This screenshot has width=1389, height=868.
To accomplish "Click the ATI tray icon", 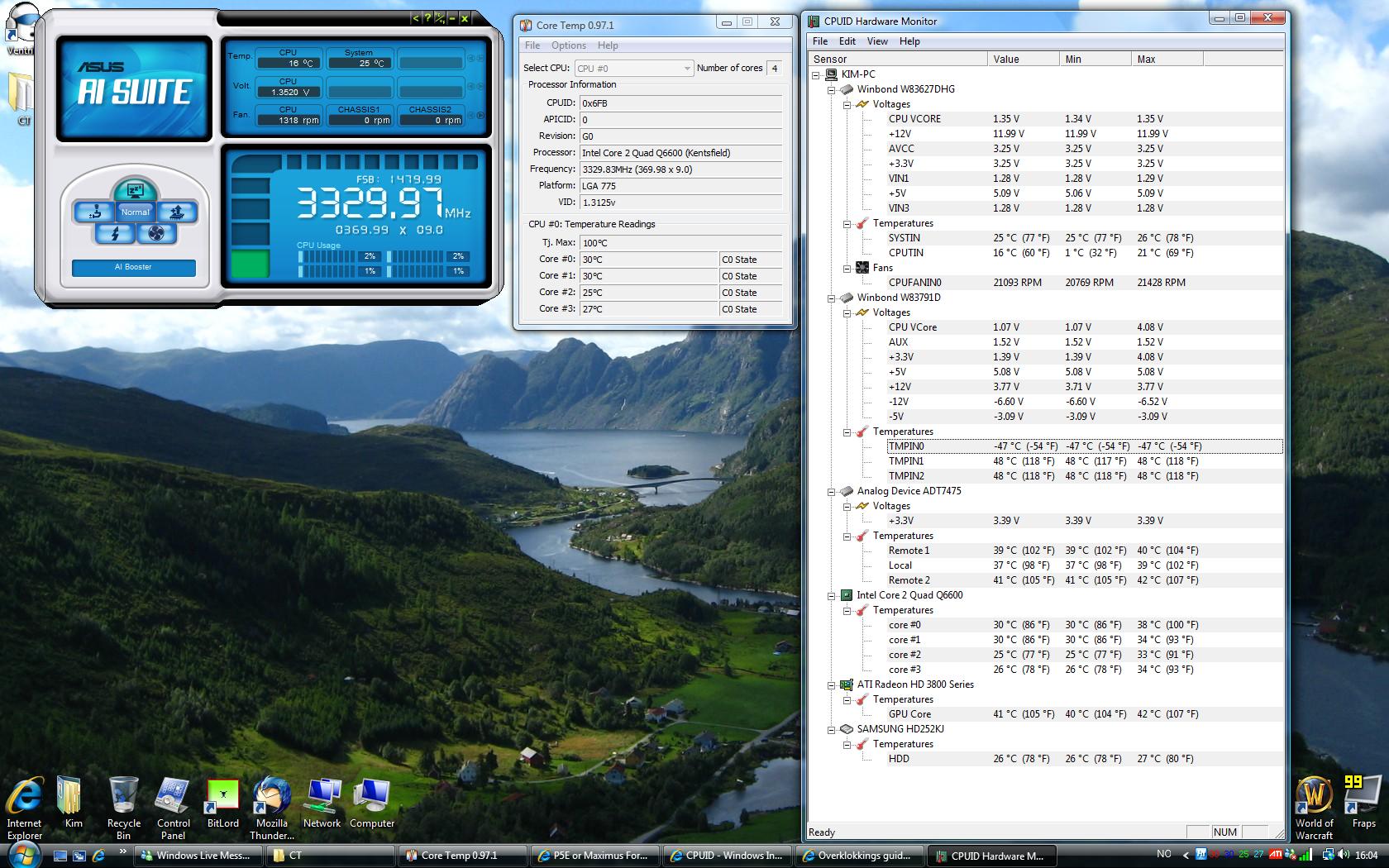I will 1276,855.
